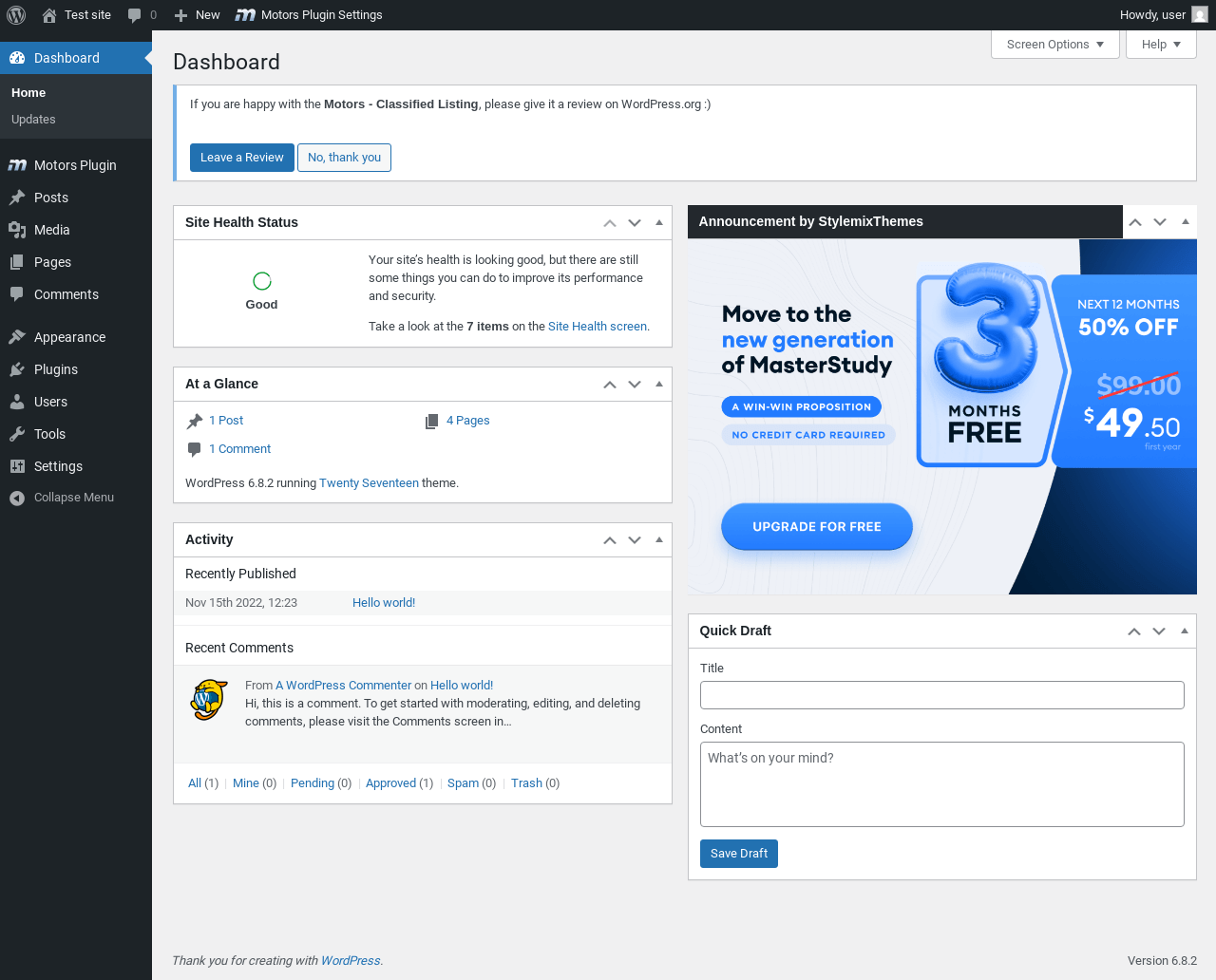Move Quick Draft widget up
The image size is (1216, 980).
[x=1134, y=631]
